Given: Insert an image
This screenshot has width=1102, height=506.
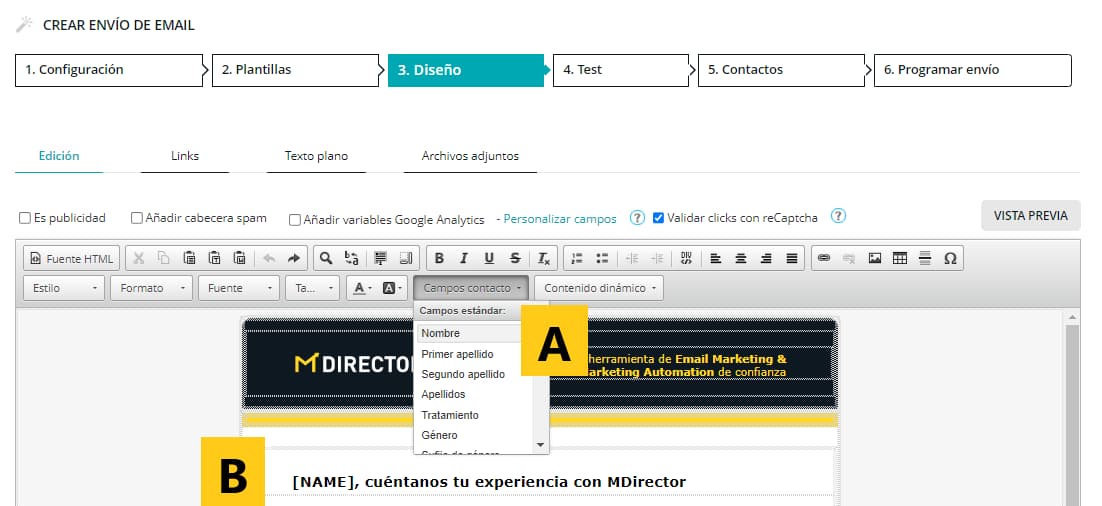Looking at the screenshot, I should [x=874, y=259].
